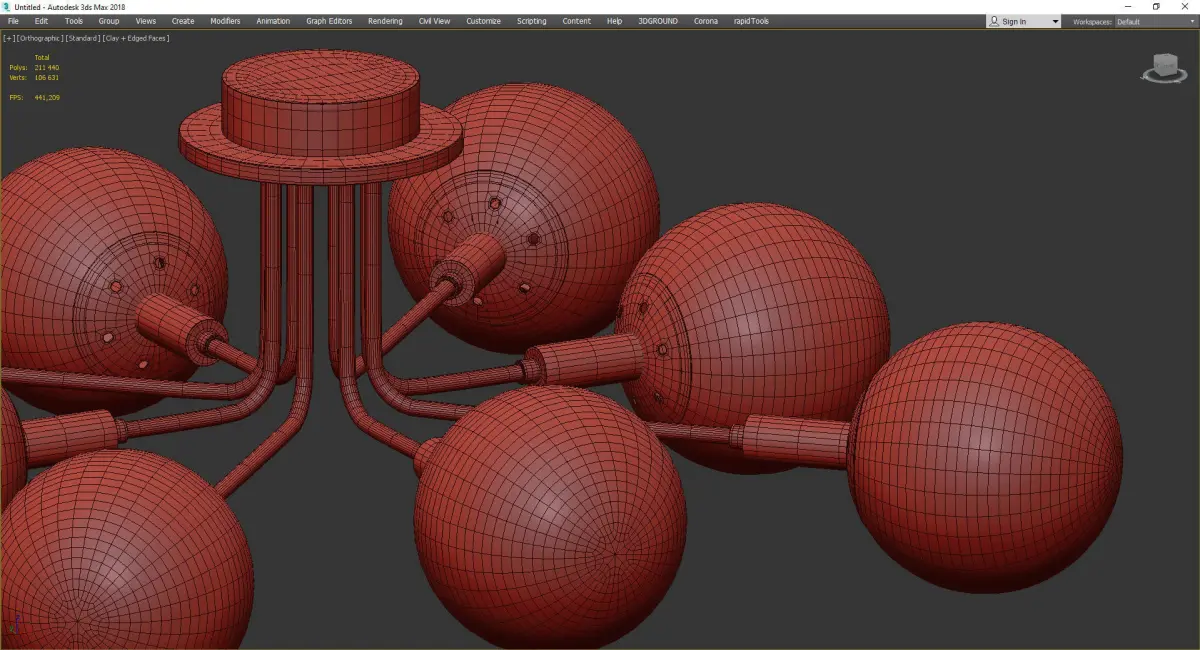Open the Modifiers menu
1200x650 pixels.
(x=225, y=21)
